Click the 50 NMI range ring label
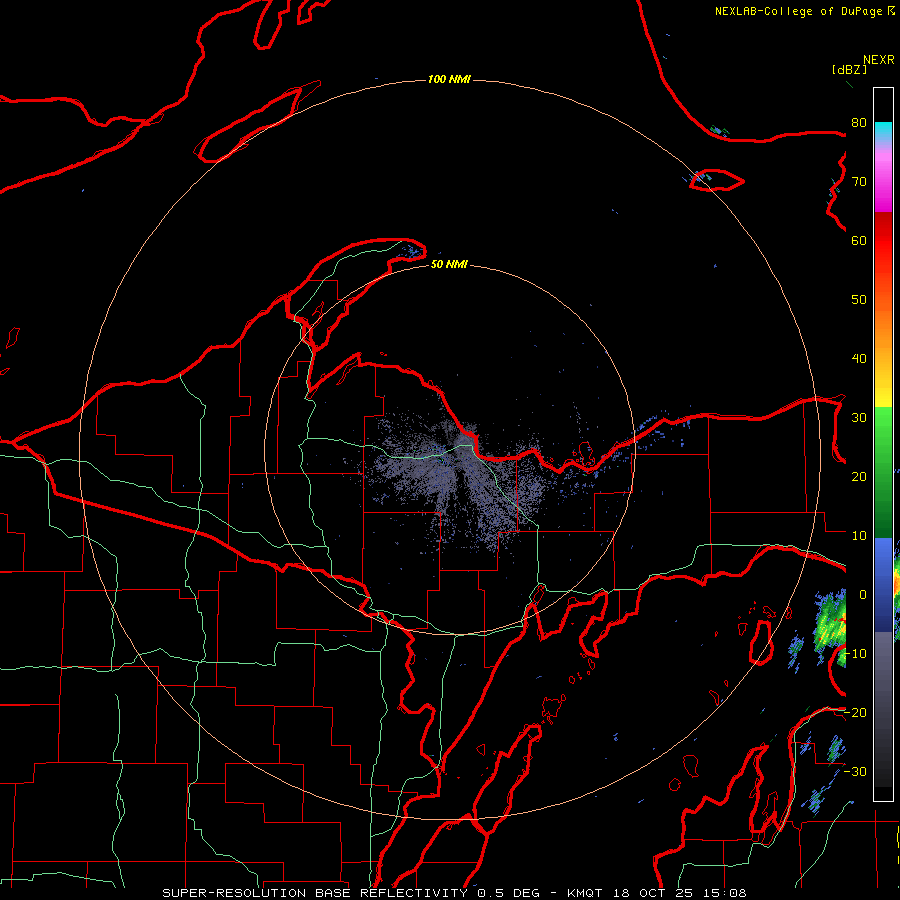The width and height of the screenshot is (900, 900). [449, 264]
